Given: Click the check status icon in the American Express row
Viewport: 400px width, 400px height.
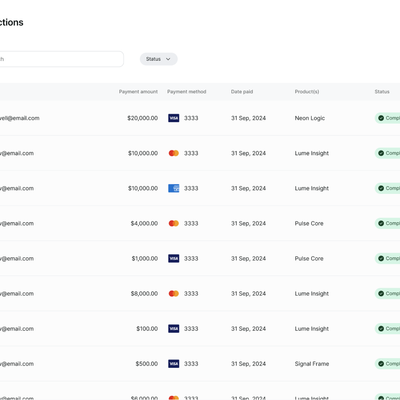Looking at the screenshot, I should [381, 188].
